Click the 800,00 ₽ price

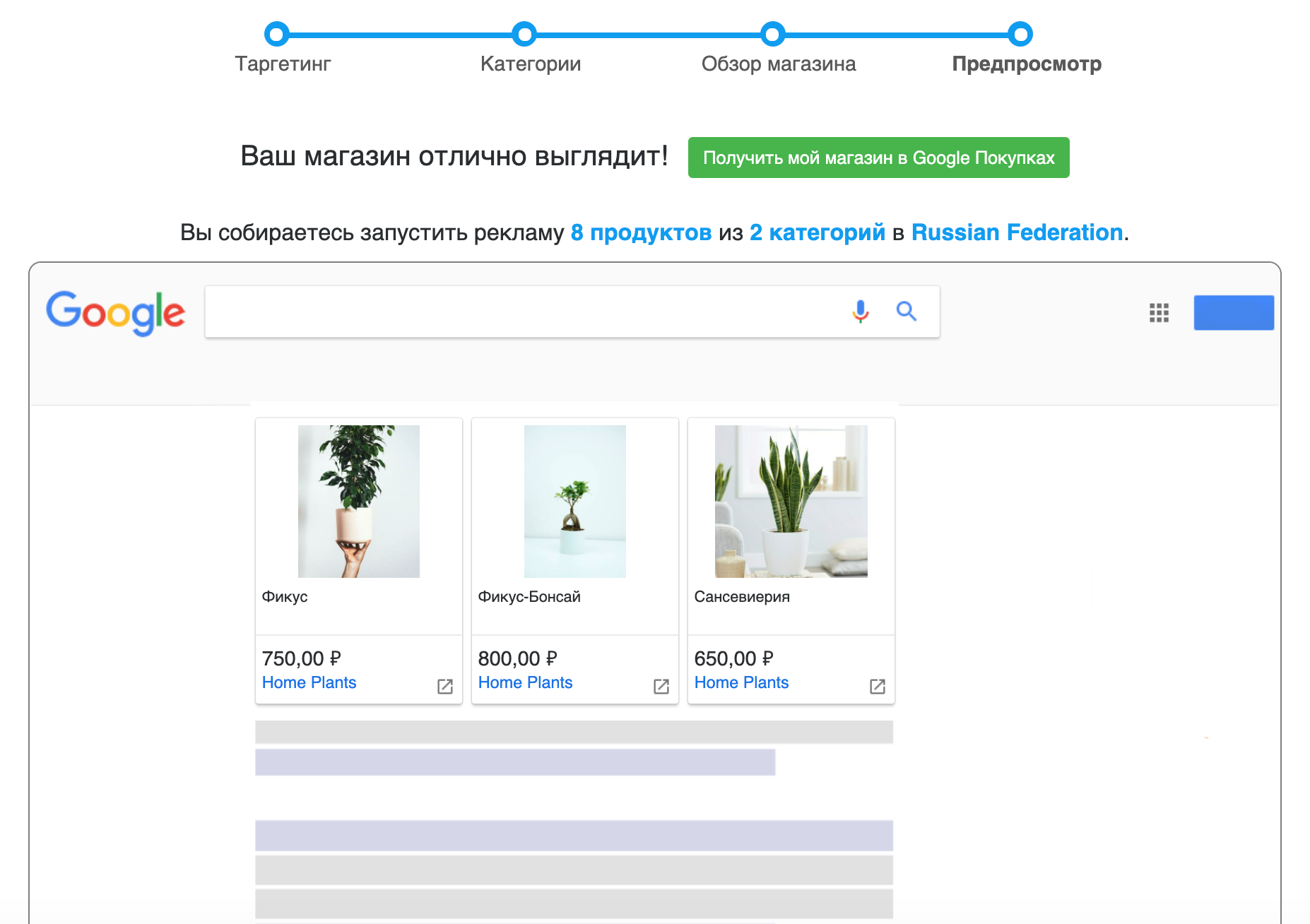click(517, 658)
